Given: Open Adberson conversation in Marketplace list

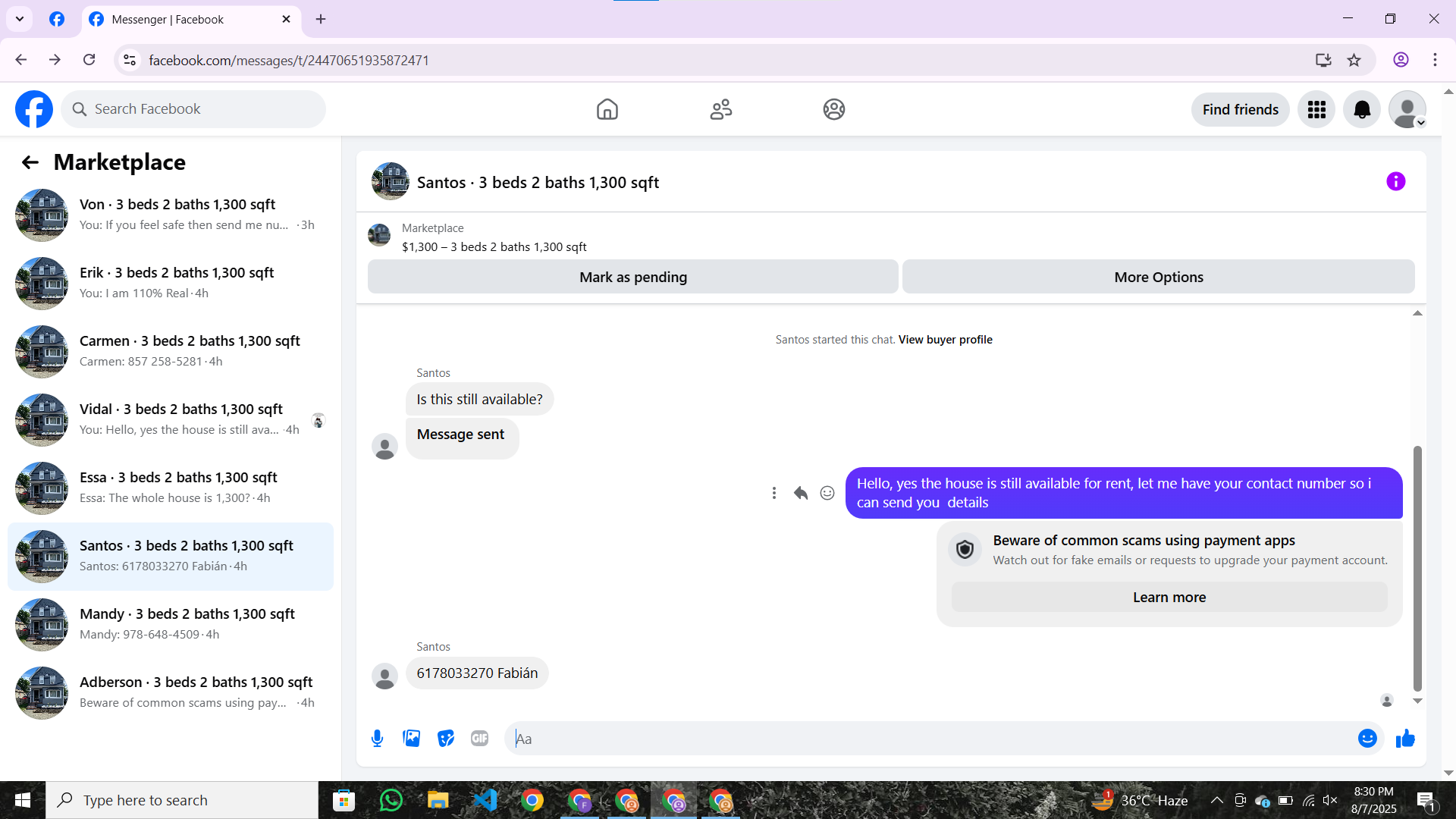Looking at the screenshot, I should pos(171,693).
